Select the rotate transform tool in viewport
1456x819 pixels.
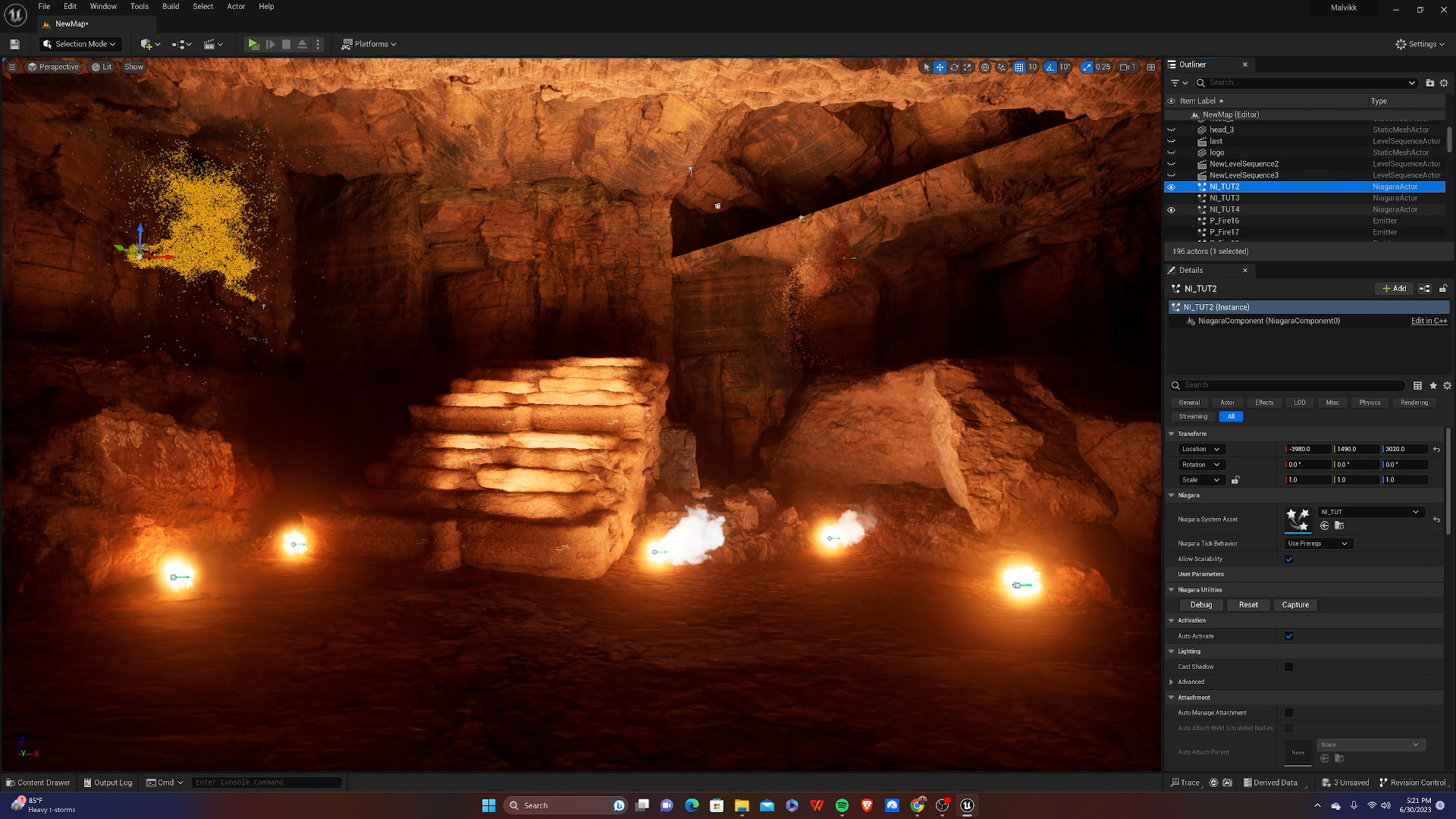(x=954, y=67)
